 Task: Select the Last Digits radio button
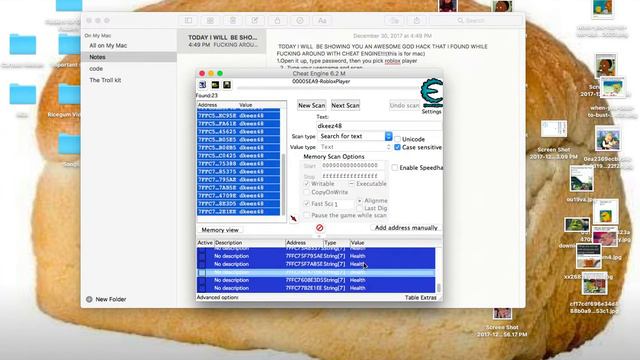[360, 208]
